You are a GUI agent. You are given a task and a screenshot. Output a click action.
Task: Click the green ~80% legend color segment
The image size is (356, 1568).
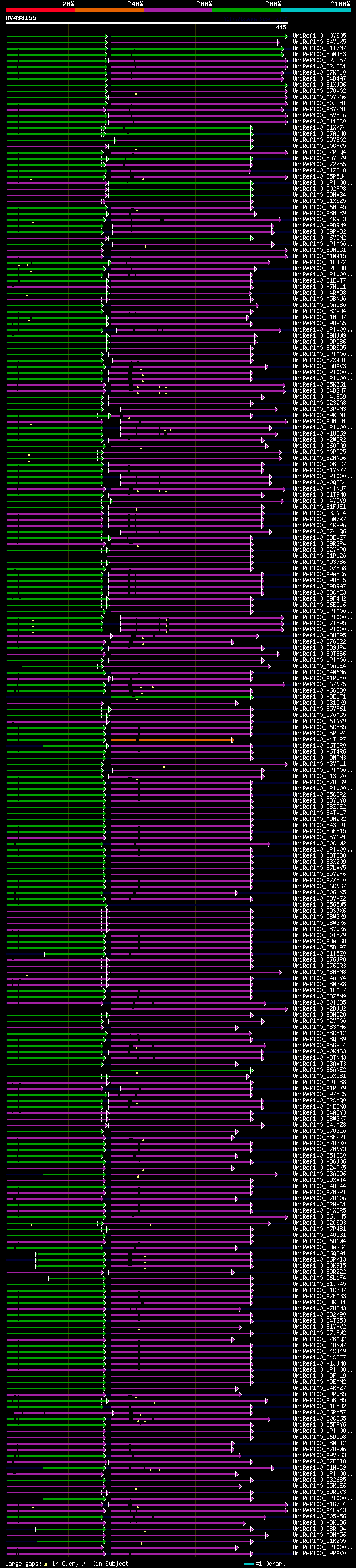pos(247,11)
